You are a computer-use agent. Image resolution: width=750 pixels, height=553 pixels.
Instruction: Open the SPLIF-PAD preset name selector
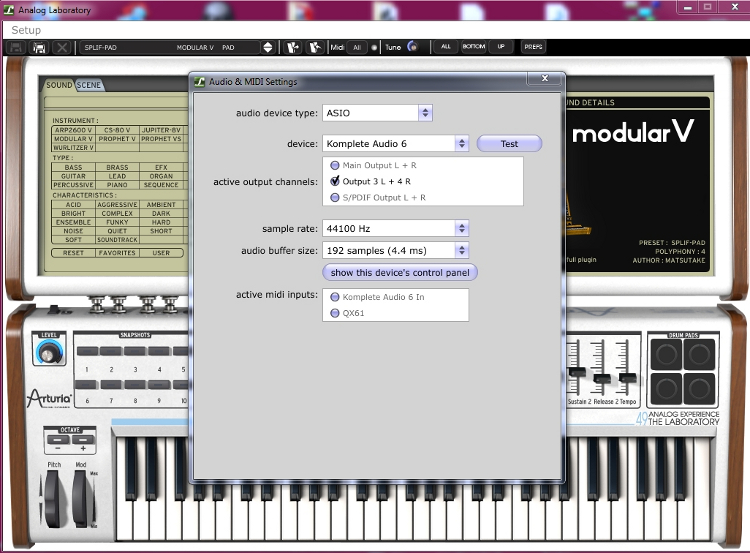(x=170, y=47)
